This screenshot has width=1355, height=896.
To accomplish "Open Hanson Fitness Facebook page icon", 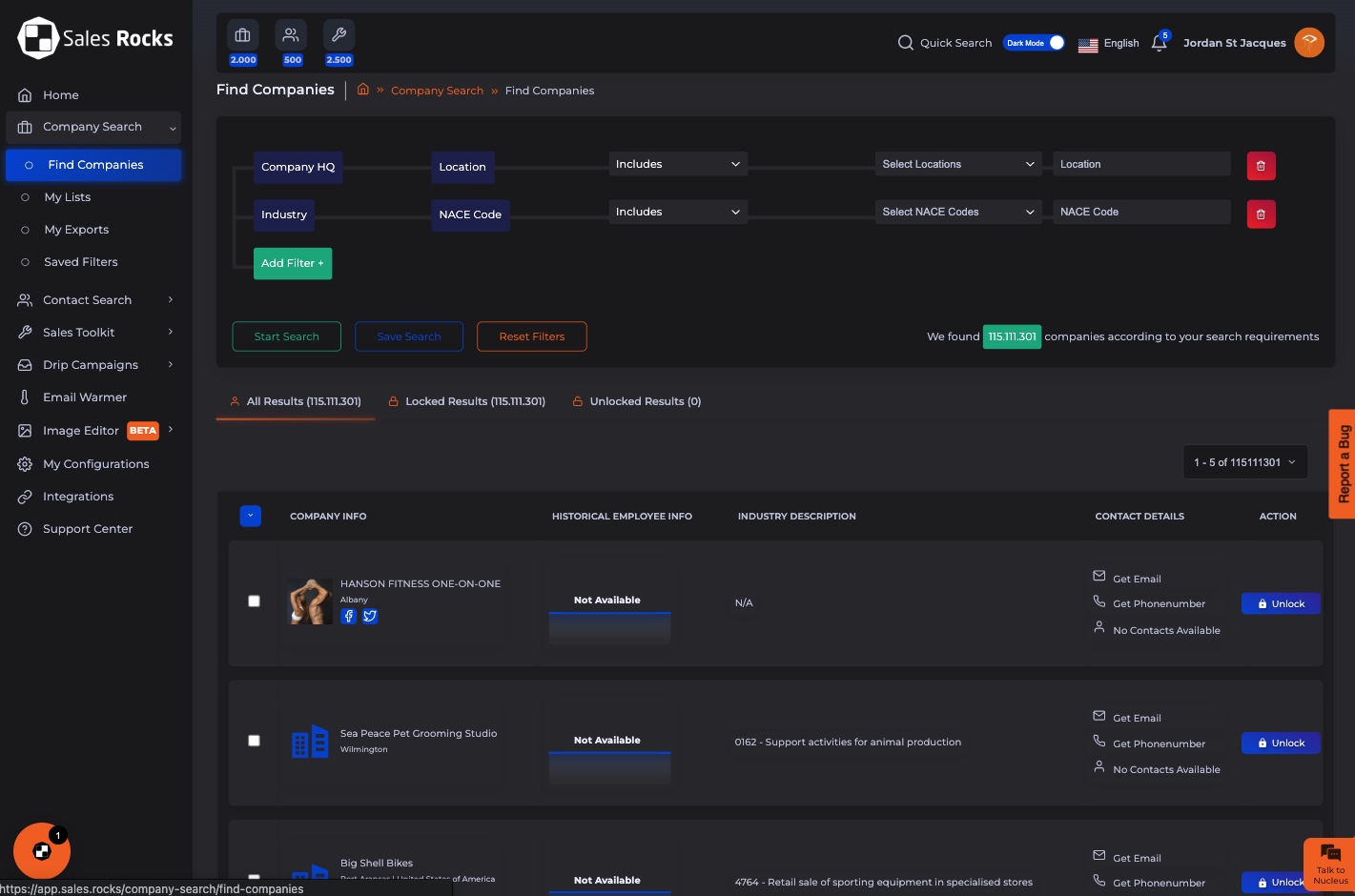I will pyautogui.click(x=349, y=617).
